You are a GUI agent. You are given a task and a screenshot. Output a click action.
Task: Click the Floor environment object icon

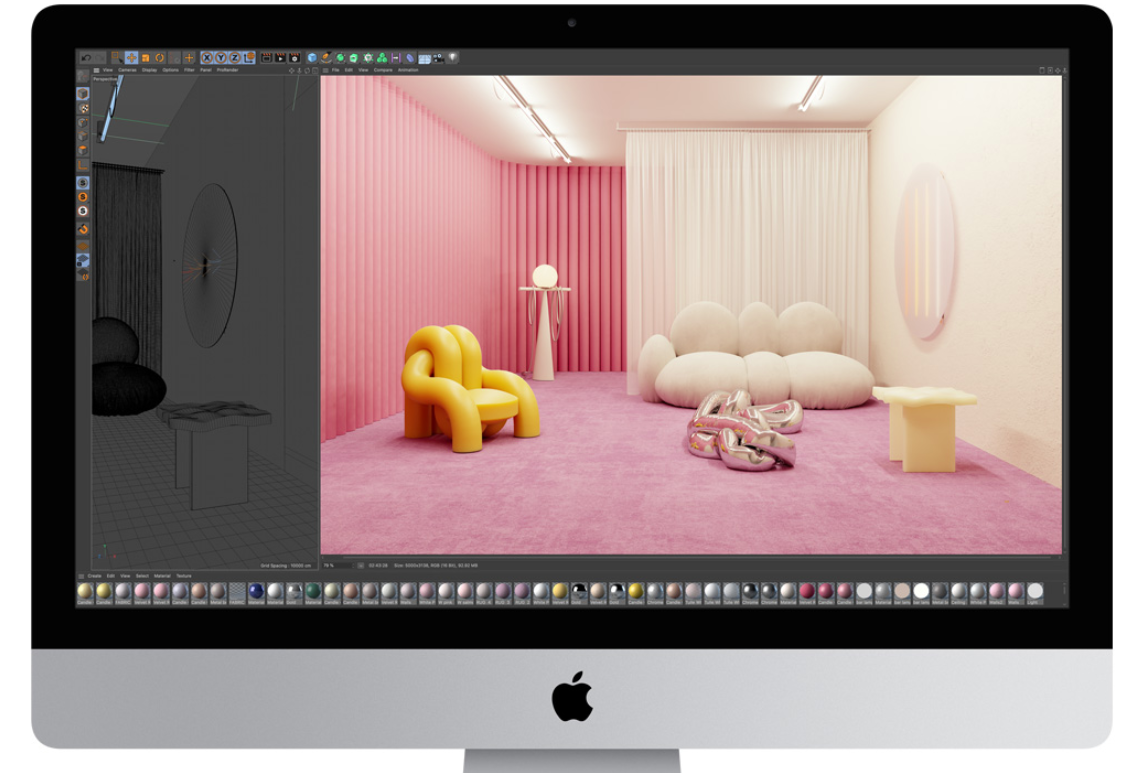tap(425, 58)
